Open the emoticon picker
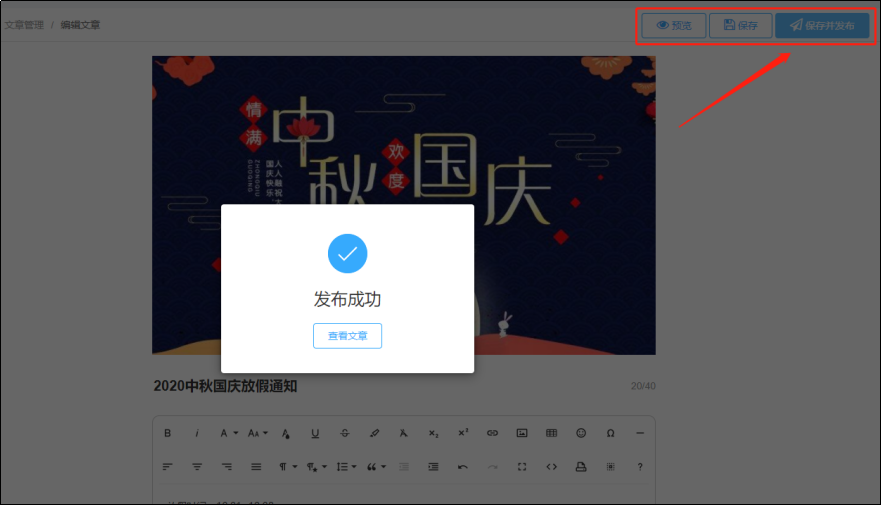Screen dimensions: 881x505 [x=581, y=433]
